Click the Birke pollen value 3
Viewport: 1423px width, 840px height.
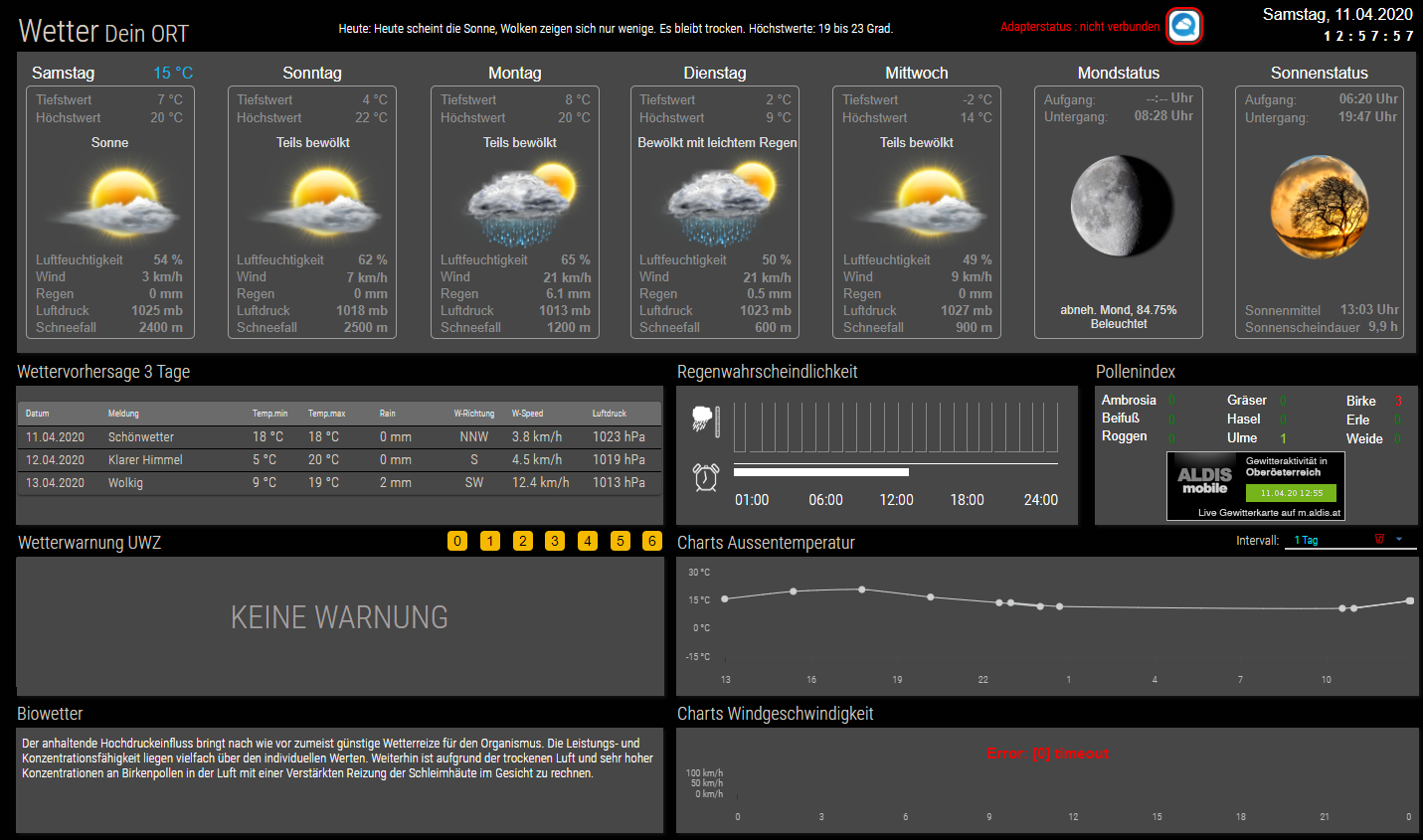pyautogui.click(x=1397, y=401)
